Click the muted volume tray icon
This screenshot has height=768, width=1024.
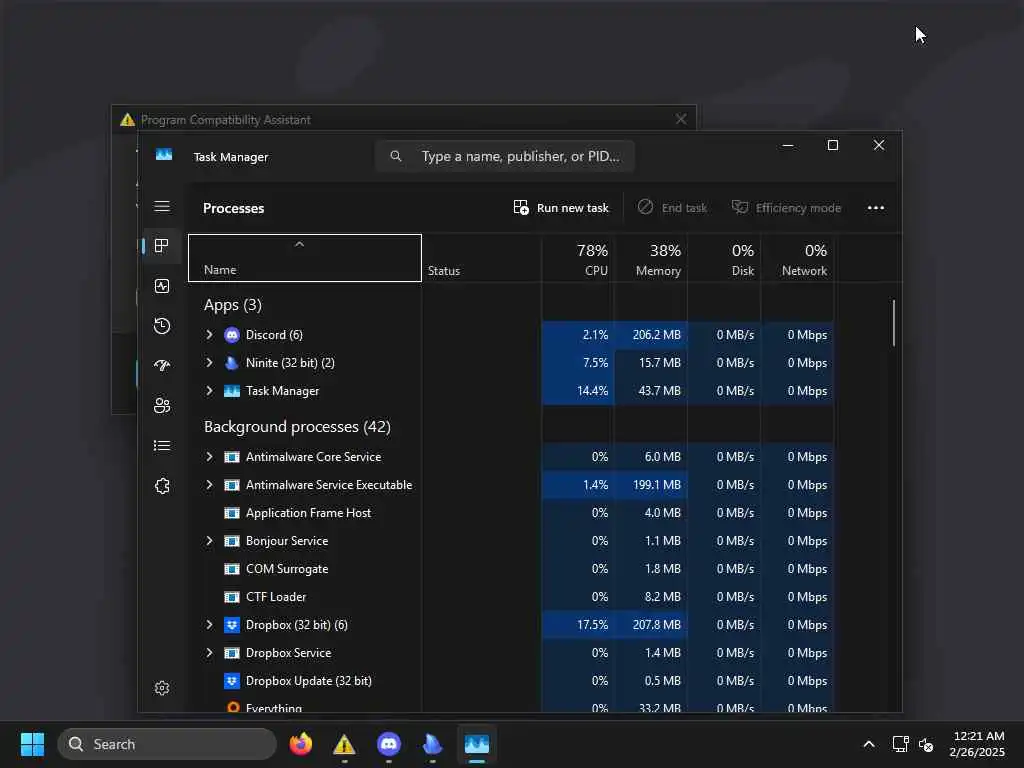[x=926, y=744]
